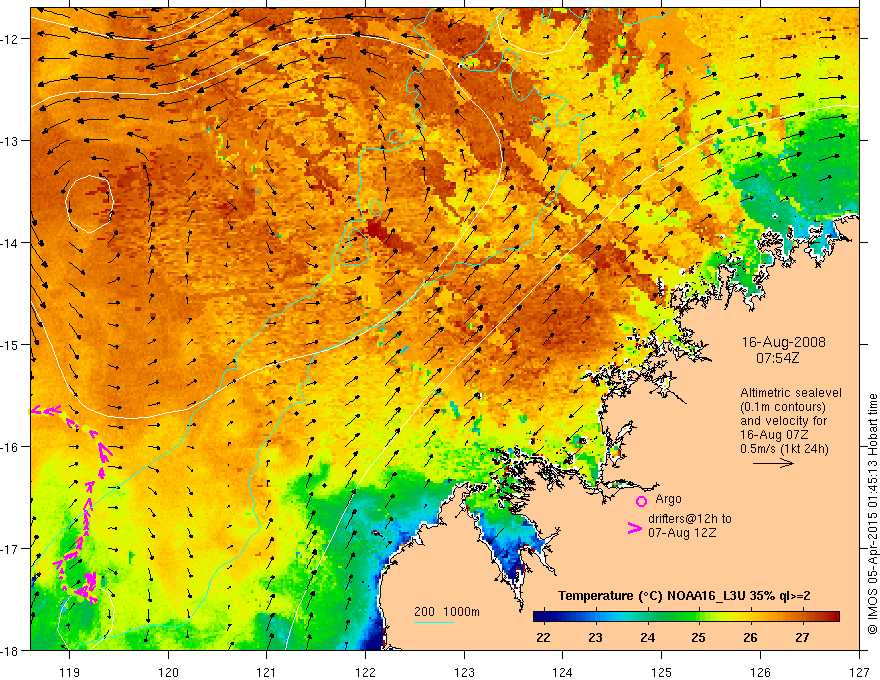880x680 pixels.
Task: Click the small closed sea-level contour near 119E, 13.5S
Action: [89, 204]
